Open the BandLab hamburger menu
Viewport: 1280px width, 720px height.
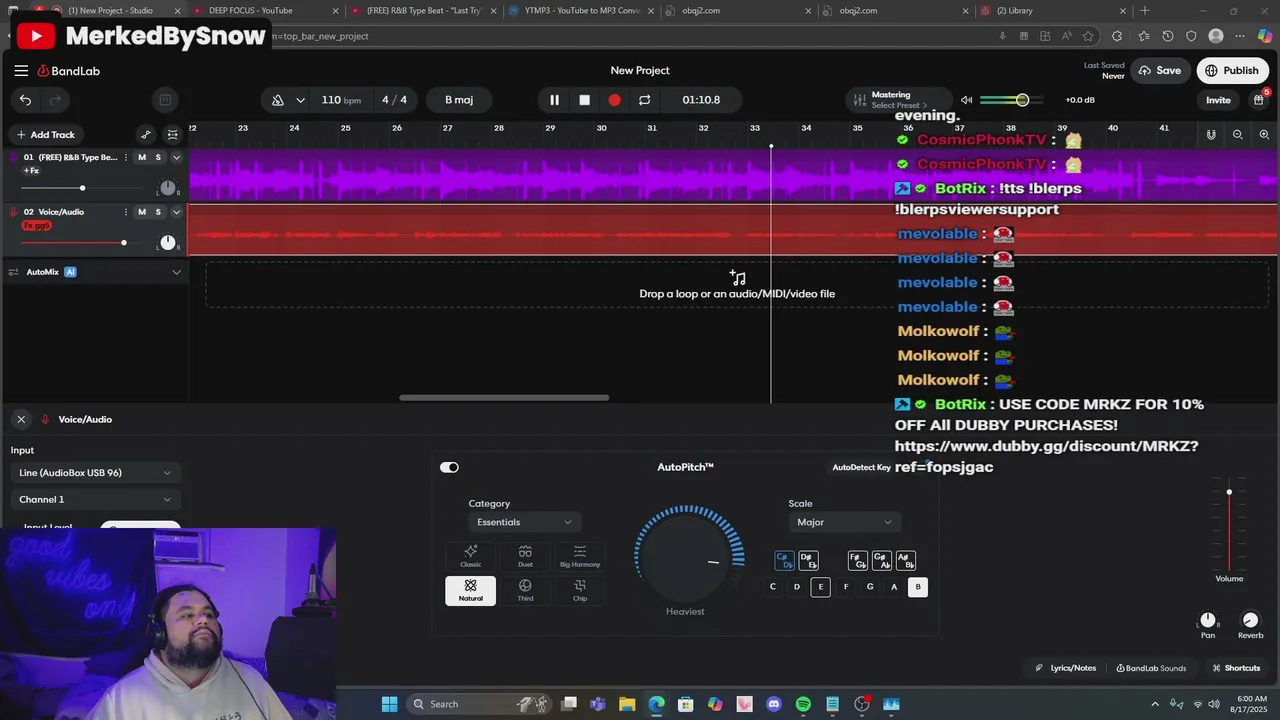(x=21, y=71)
